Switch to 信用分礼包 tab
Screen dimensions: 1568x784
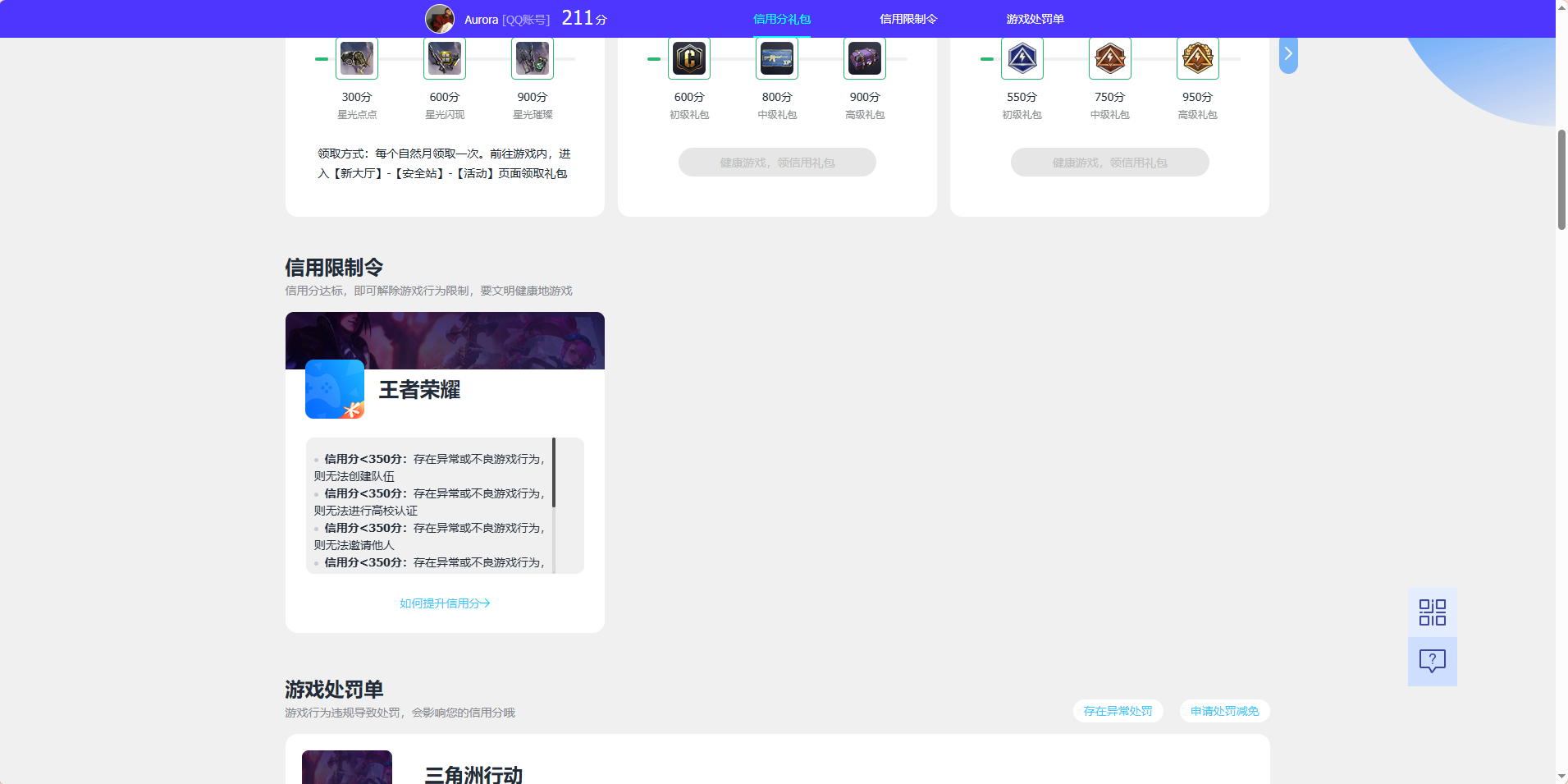point(782,19)
